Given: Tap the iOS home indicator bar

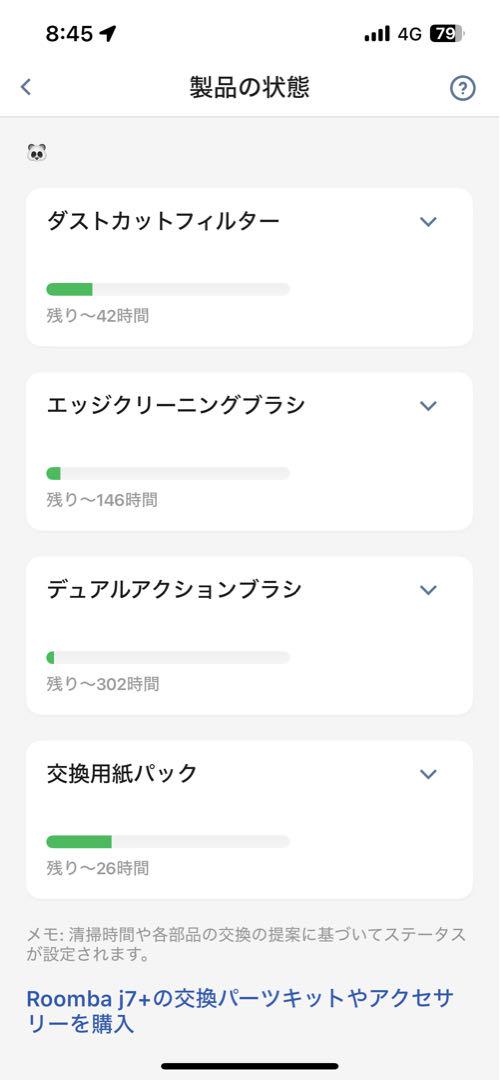Looking at the screenshot, I should pos(250,1066).
